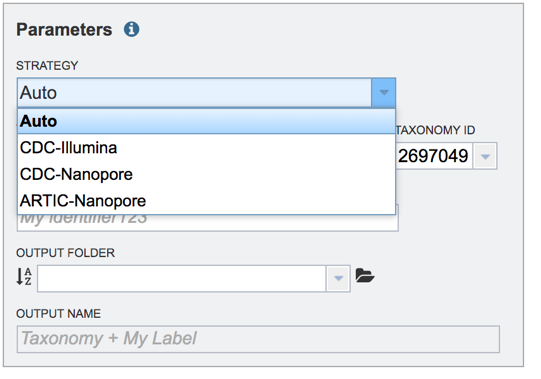Open folder browser for output folder
The width and height of the screenshot is (541, 379).
click(365, 275)
